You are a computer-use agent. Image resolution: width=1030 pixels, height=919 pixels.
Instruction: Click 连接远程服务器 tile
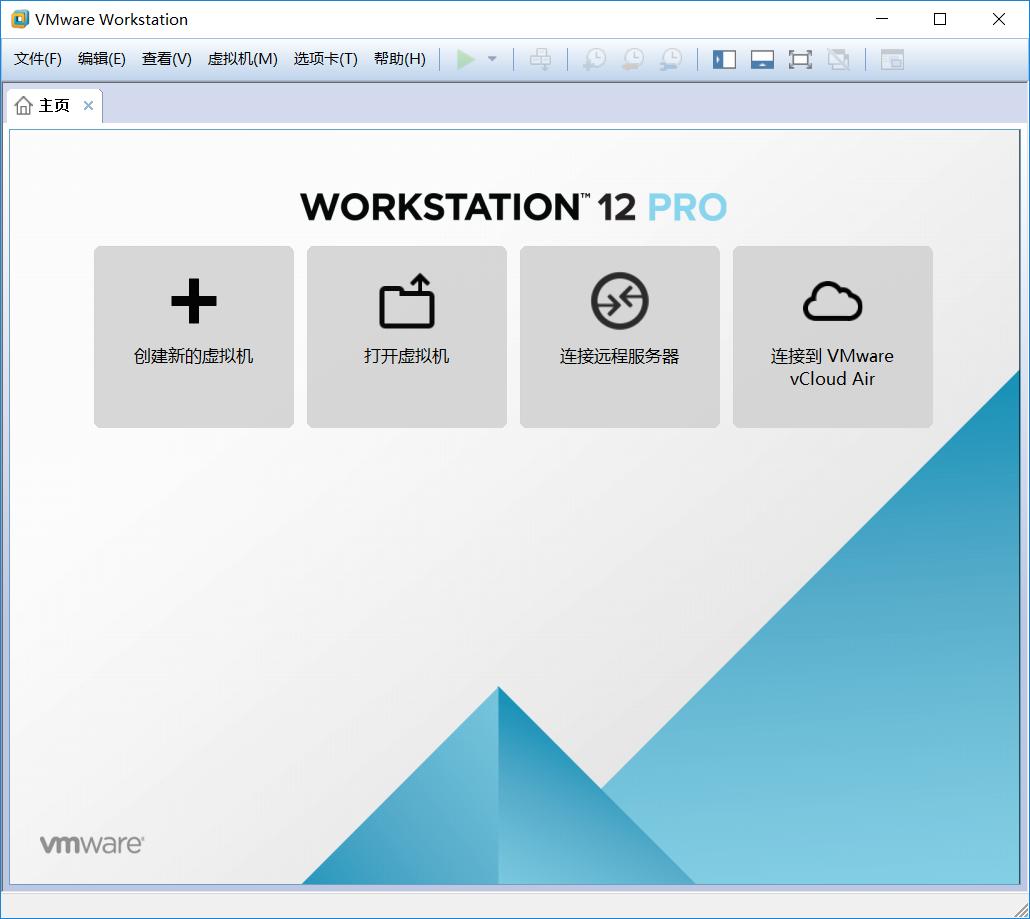pos(620,337)
